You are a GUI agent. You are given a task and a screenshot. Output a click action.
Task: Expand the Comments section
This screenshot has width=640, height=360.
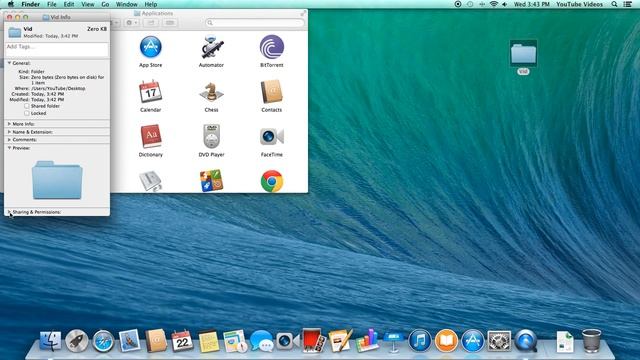tap(9, 140)
